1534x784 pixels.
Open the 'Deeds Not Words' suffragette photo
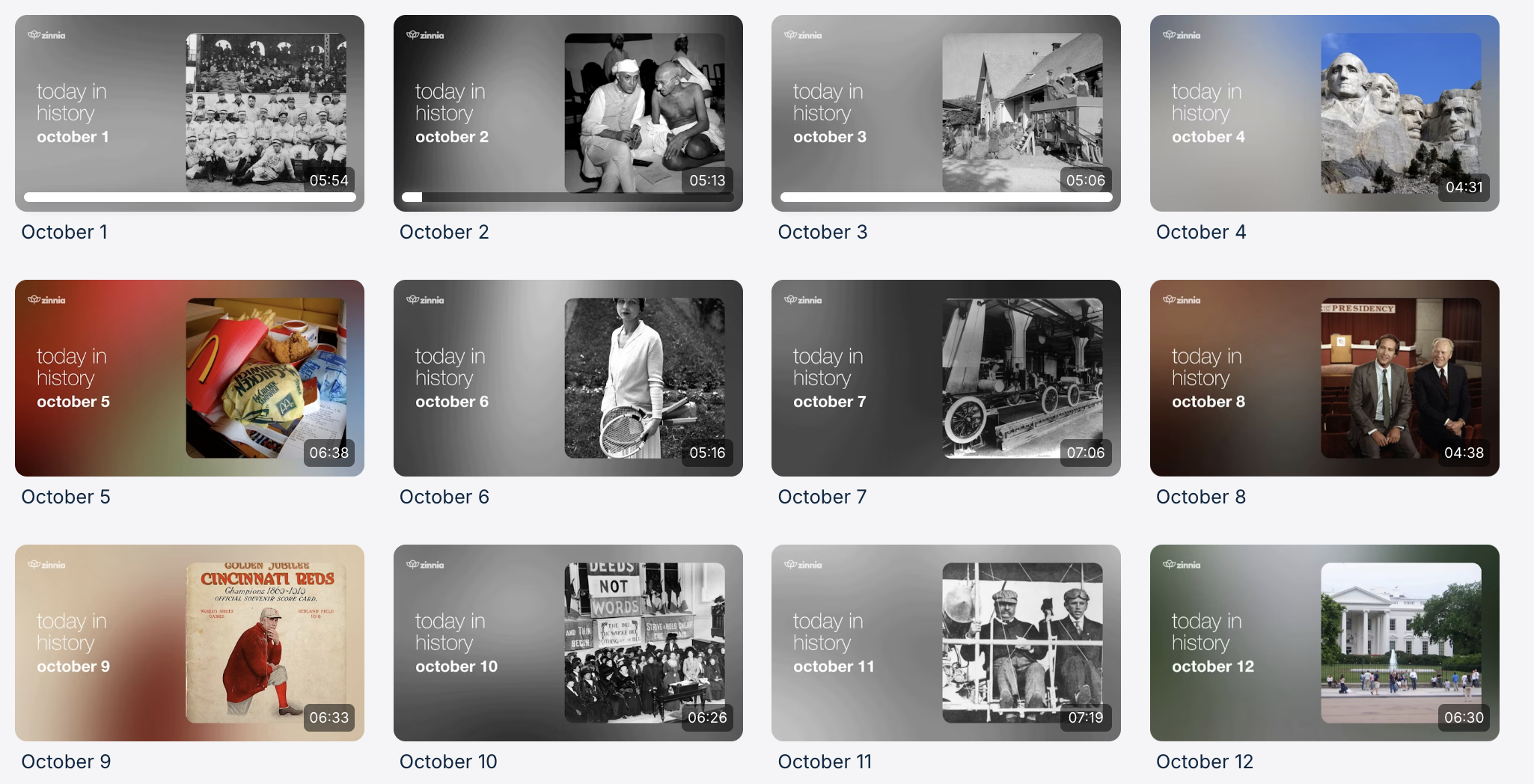644,643
